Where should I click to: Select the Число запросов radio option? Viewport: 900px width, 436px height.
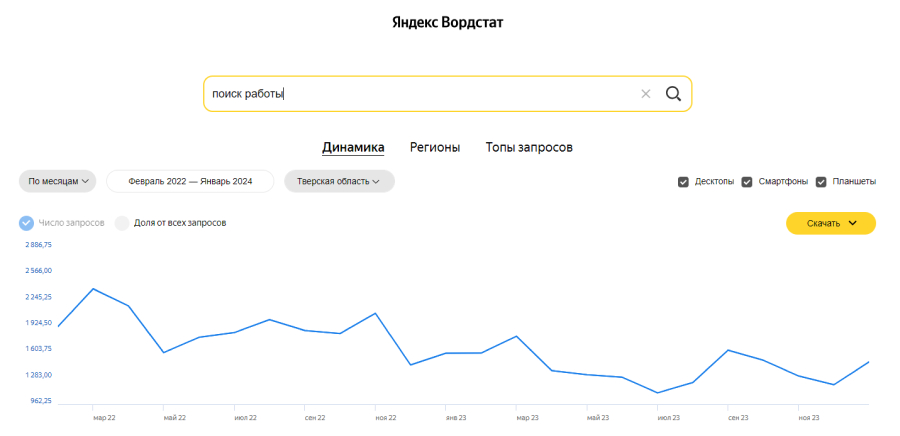(26, 223)
